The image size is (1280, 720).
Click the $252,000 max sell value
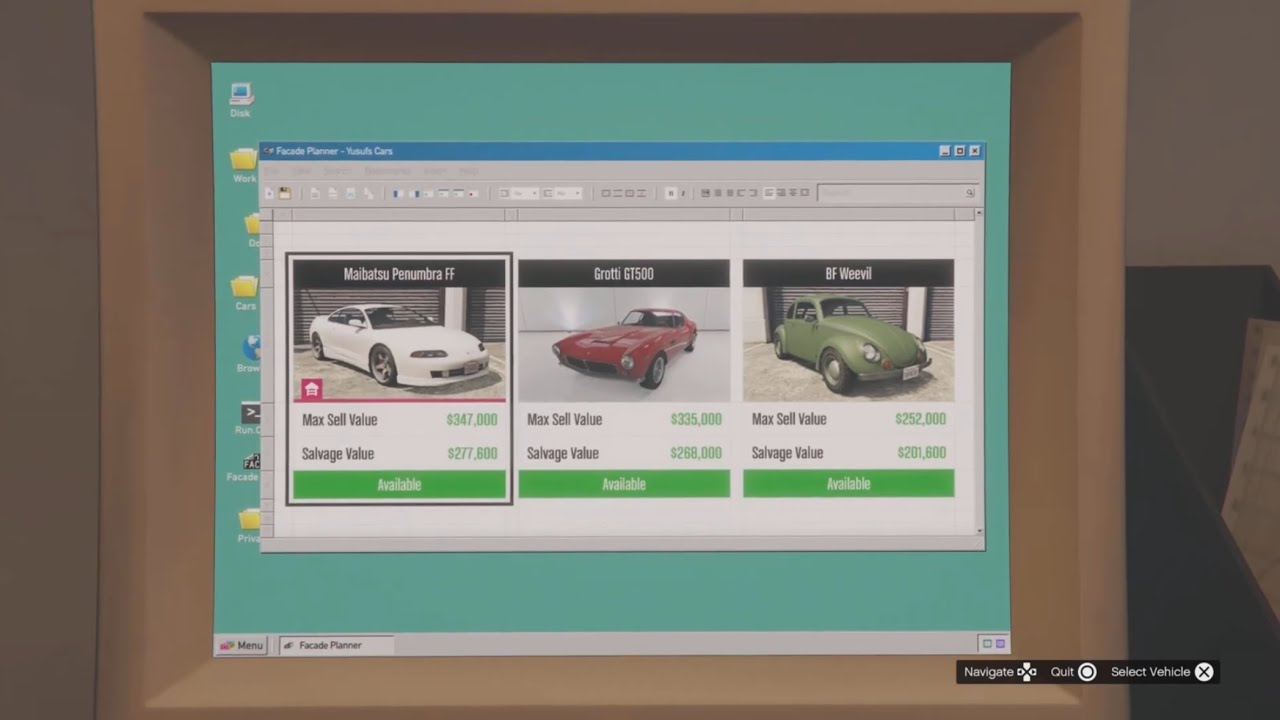tap(920, 419)
